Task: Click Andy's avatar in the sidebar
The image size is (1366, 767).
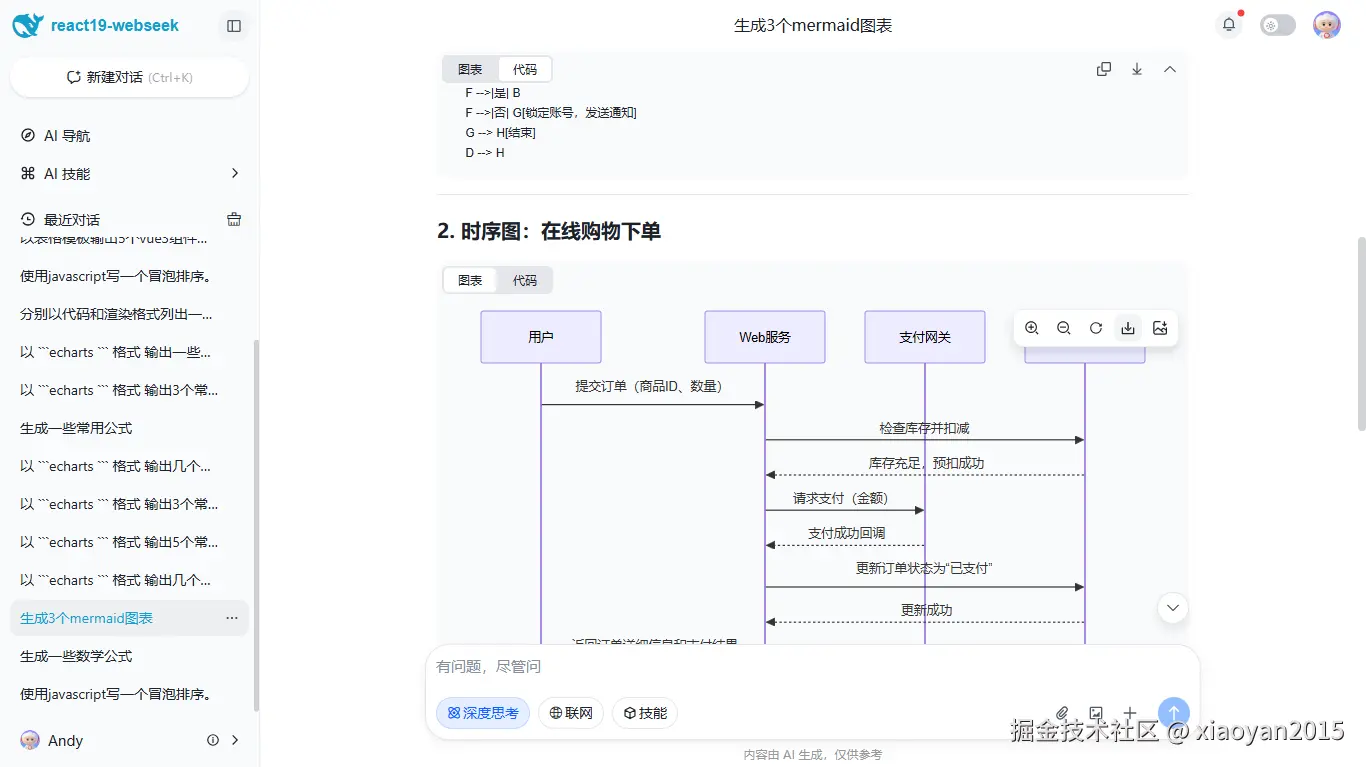Action: pyautogui.click(x=30, y=740)
